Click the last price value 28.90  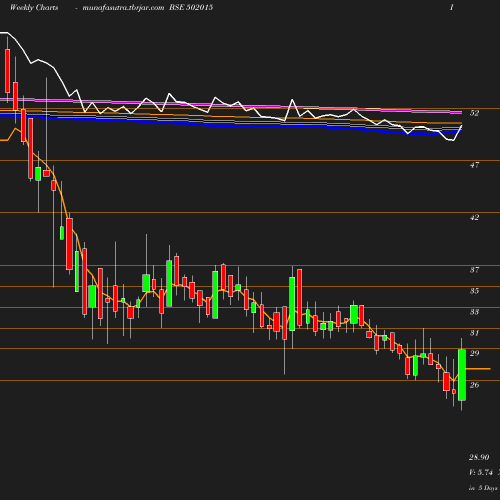[x=479, y=457]
